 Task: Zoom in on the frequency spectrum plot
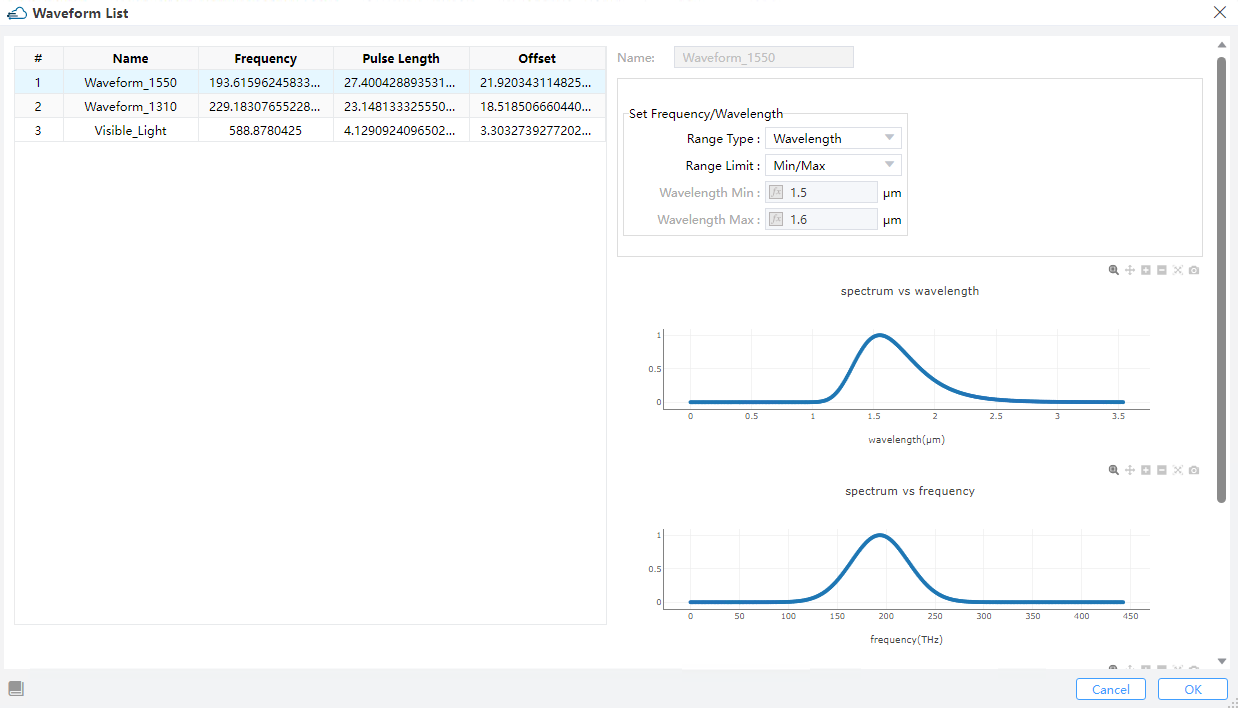1146,470
